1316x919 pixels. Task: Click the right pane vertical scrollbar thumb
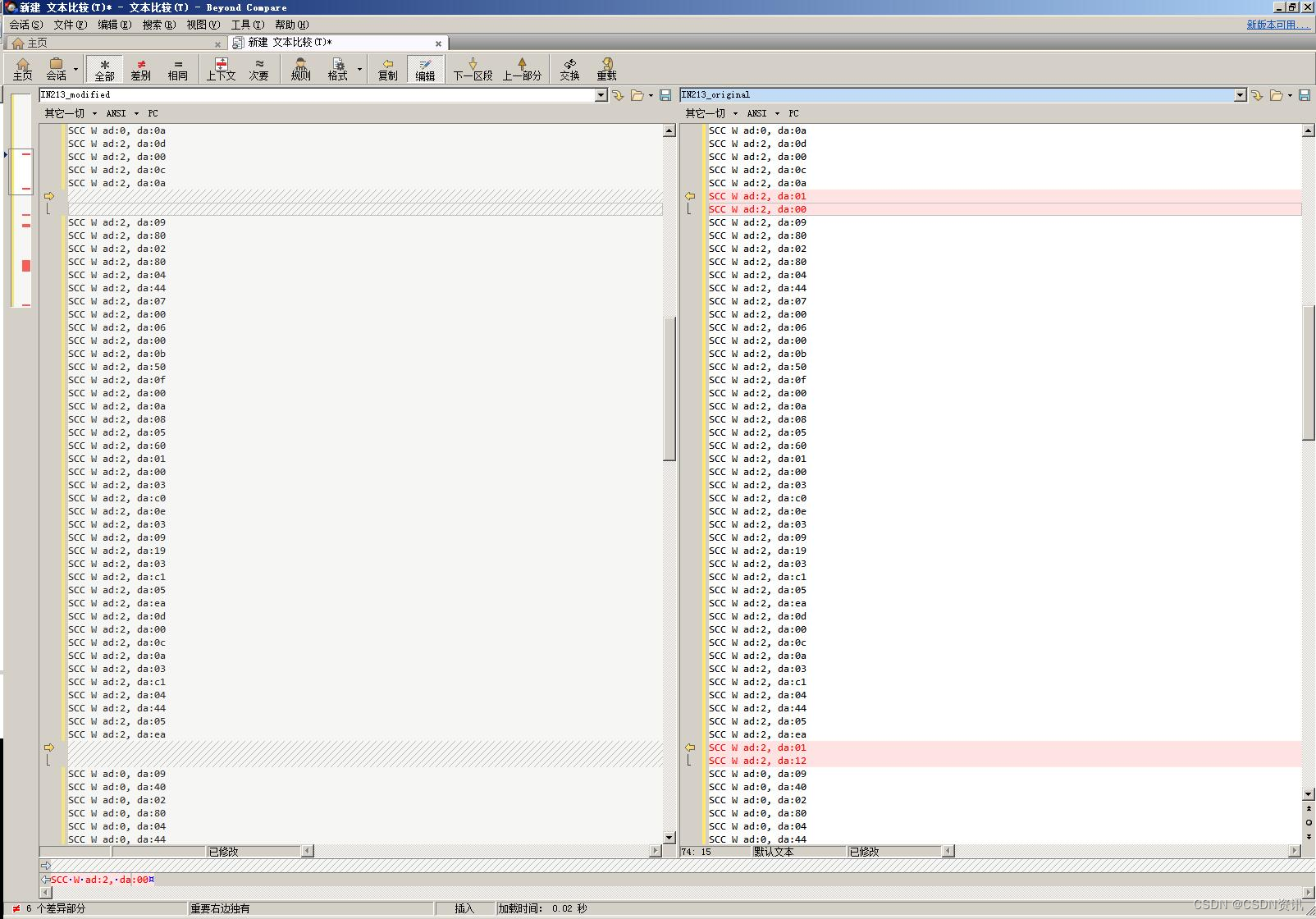coord(1309,373)
